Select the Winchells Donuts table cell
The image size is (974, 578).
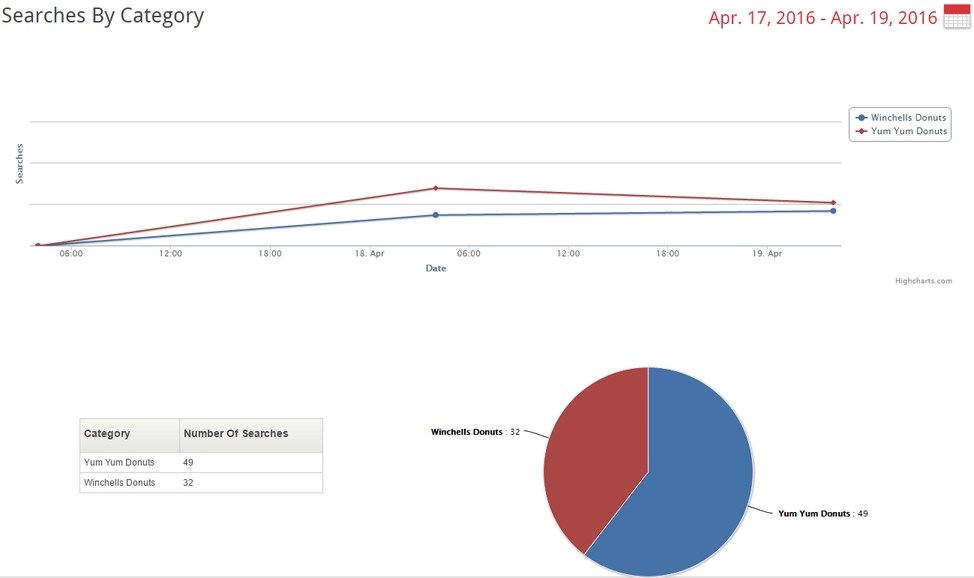(130, 483)
